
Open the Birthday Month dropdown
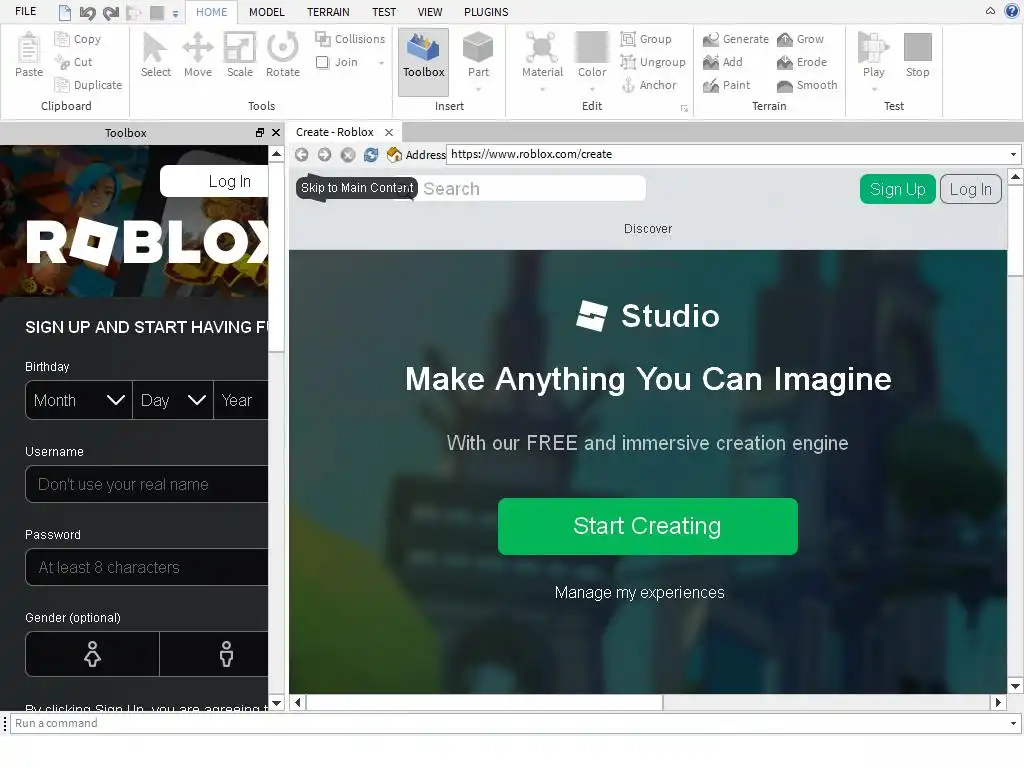tap(78, 400)
